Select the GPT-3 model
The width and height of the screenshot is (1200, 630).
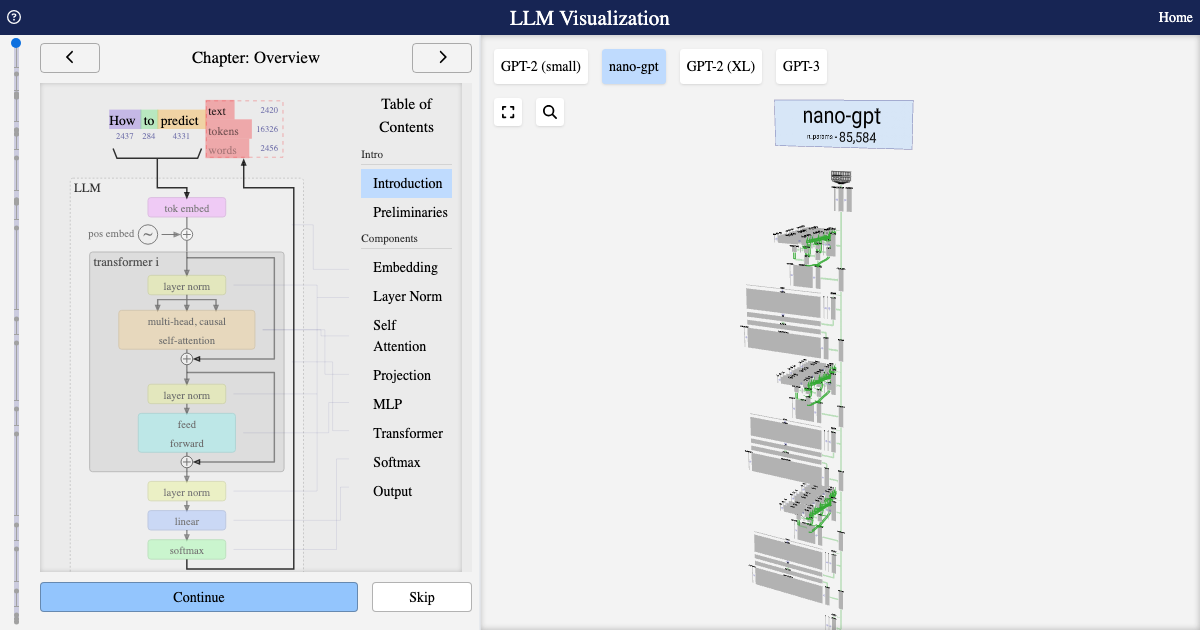pyautogui.click(x=801, y=67)
